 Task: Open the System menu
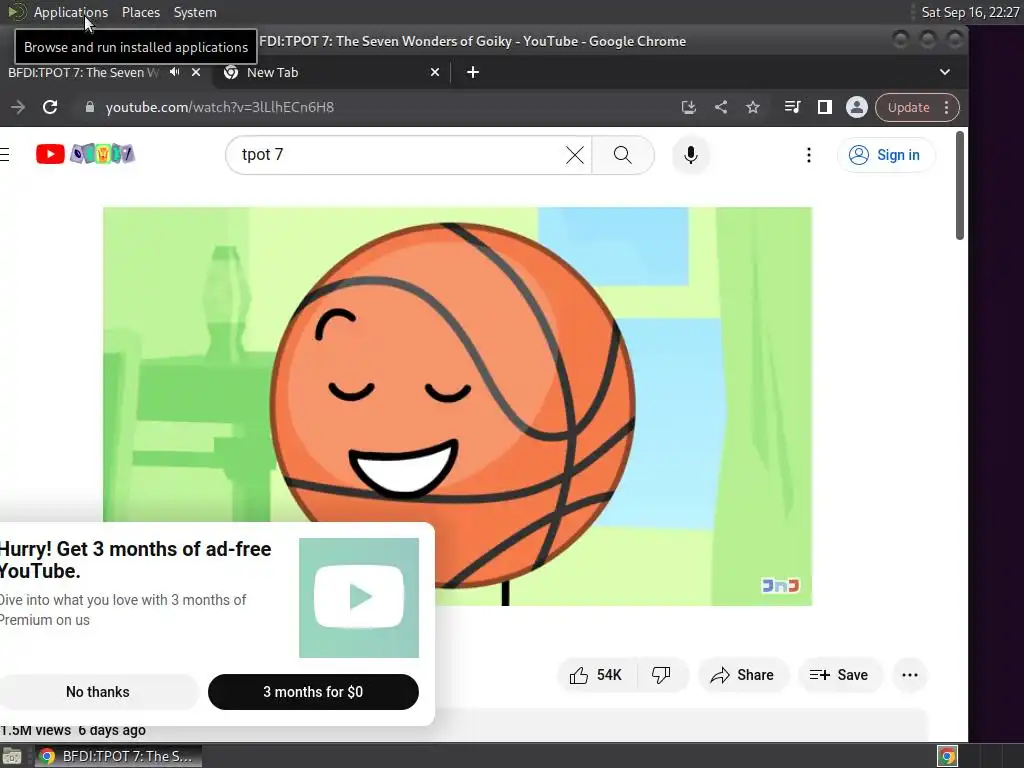pos(195,12)
